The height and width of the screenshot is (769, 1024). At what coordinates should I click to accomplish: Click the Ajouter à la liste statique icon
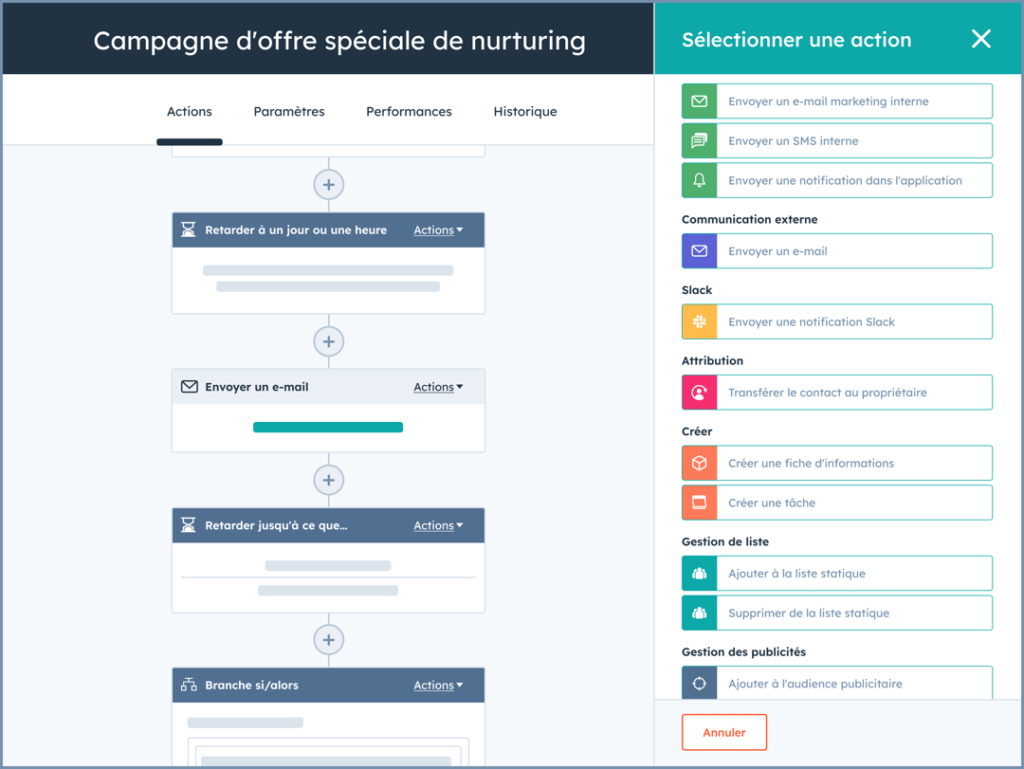699,574
